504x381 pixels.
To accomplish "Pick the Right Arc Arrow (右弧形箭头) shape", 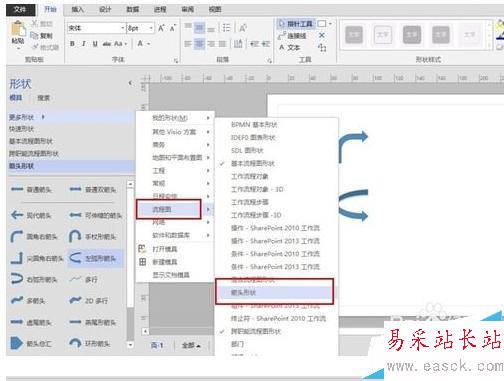I will click(34, 279).
